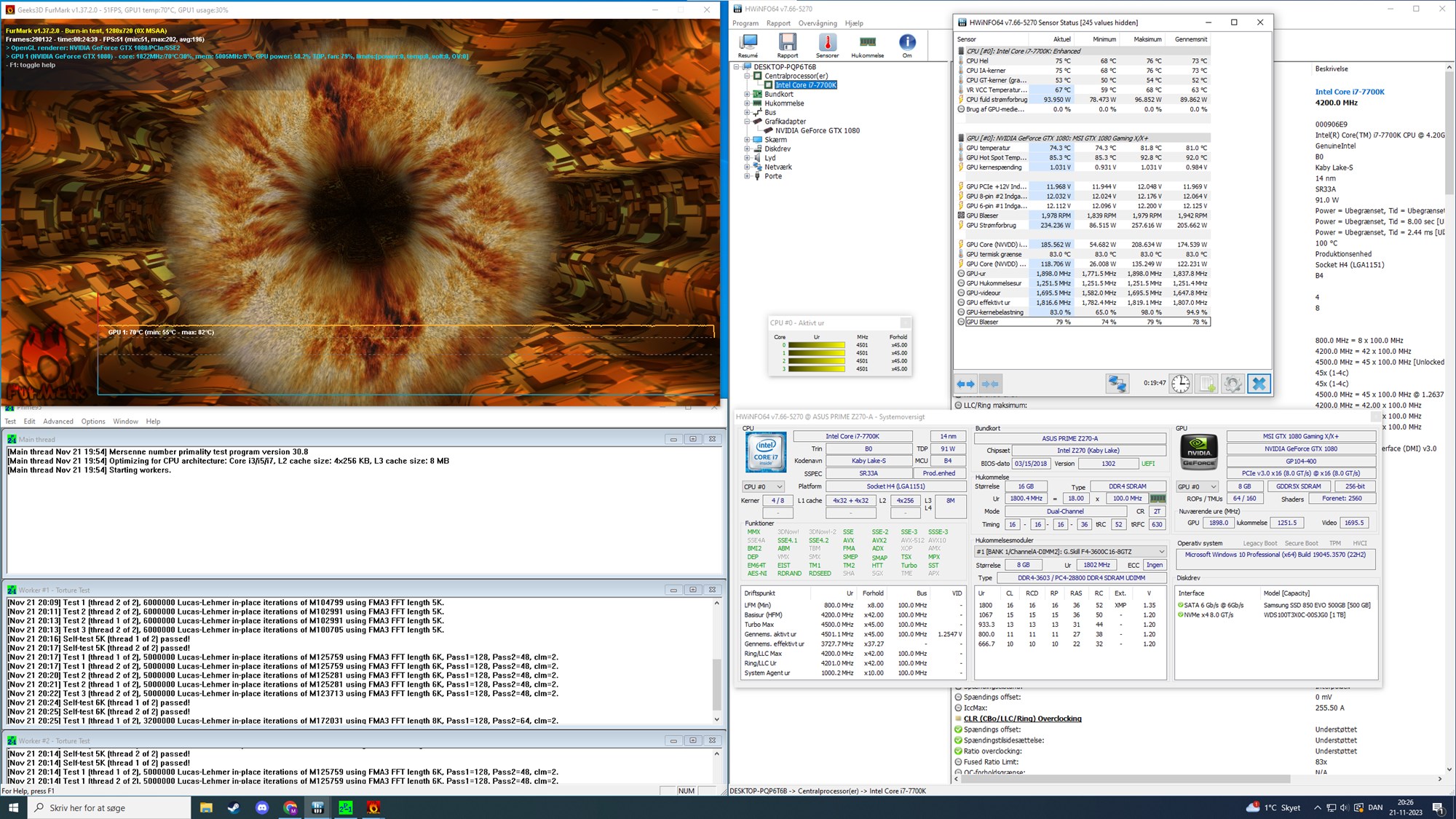Expand the Skærm tree node
The height and width of the screenshot is (819, 1456).
pos(747,140)
